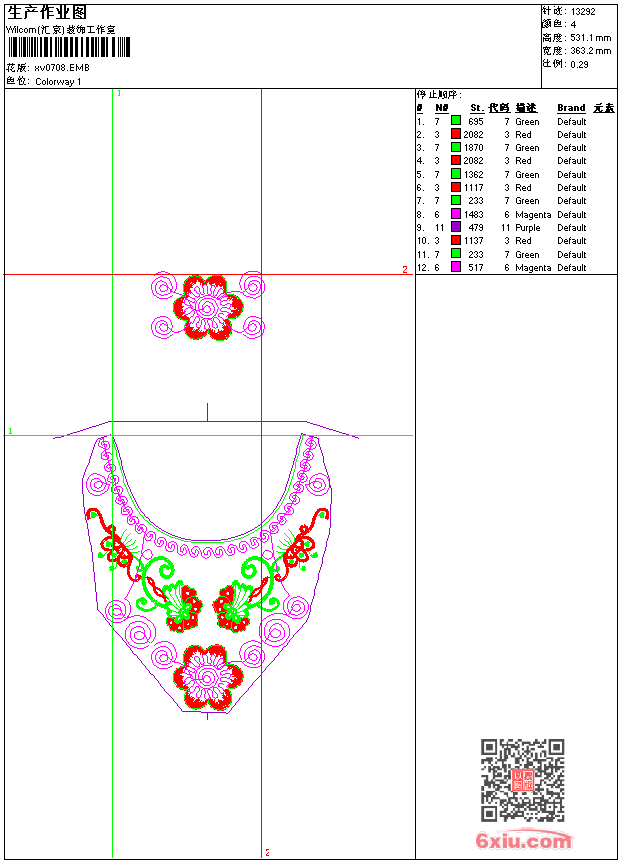Viewport: 620px width, 860px height.
Task: Select the green swatch in stop row 5
Action: pyautogui.click(x=456, y=174)
